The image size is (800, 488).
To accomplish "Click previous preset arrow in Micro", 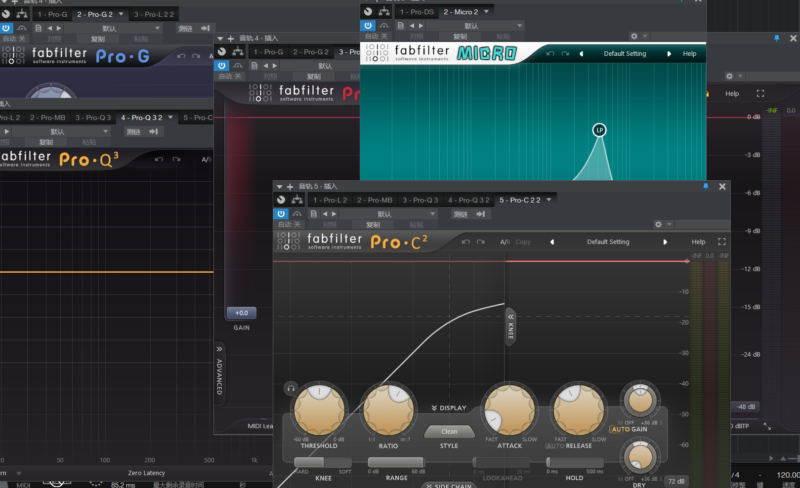I will [x=581, y=54].
